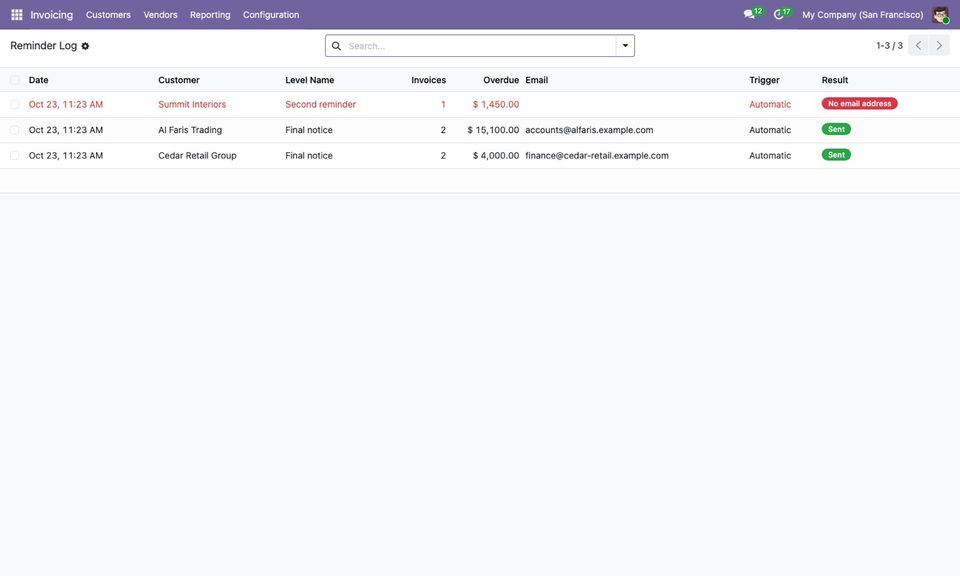Go to the next page arrow

[x=939, y=45]
